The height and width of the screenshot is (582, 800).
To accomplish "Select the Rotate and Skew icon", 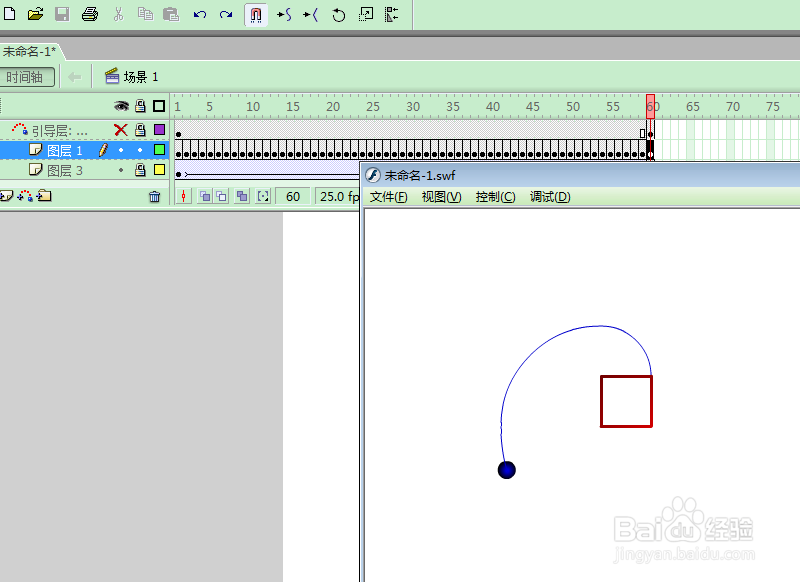I will coord(338,15).
